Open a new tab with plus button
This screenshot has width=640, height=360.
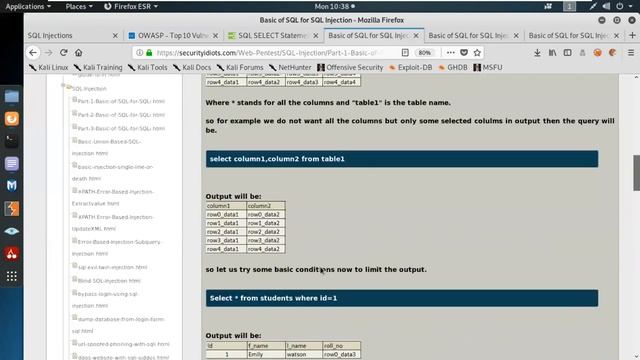pos(632,36)
